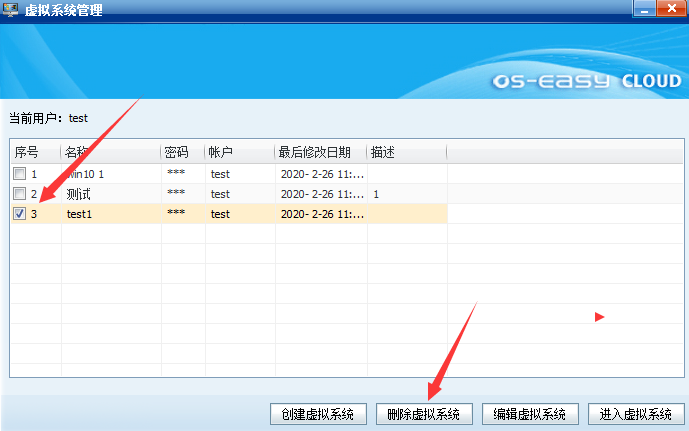Uncheck the test1 row checkbox
Screen dimensions: 689x431
tap(19, 214)
